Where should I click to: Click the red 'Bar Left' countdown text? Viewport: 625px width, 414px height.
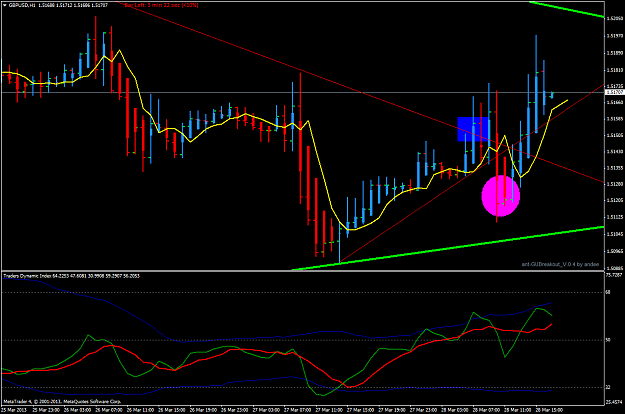click(x=162, y=5)
